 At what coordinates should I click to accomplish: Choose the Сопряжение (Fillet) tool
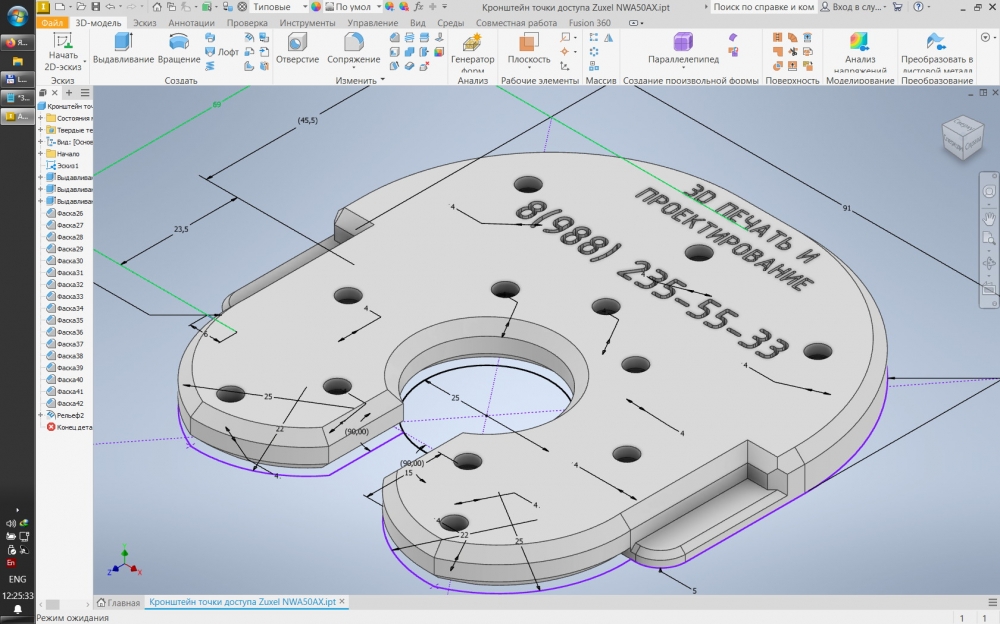click(354, 47)
